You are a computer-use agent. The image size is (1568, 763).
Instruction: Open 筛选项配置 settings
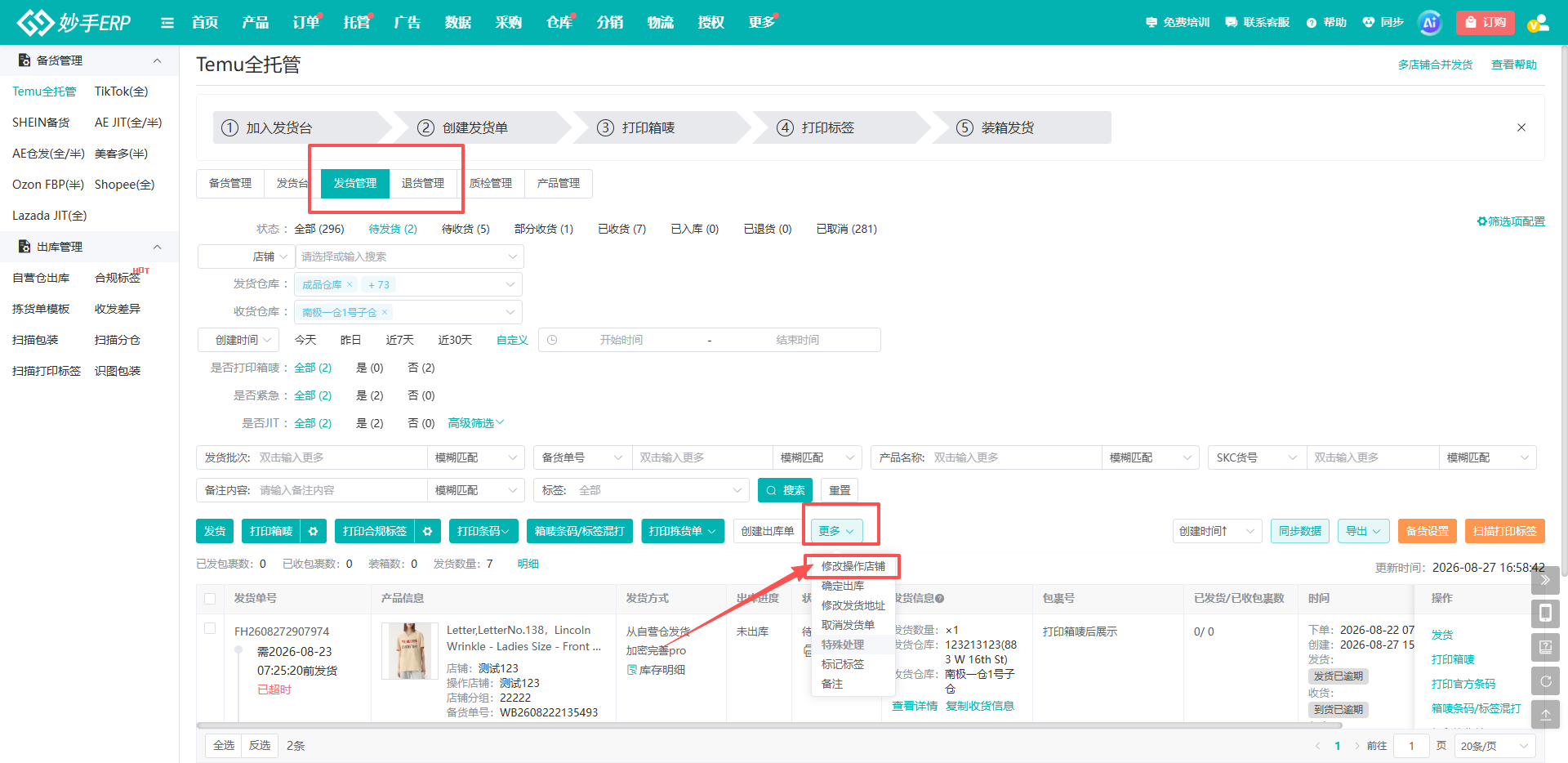(x=1511, y=221)
